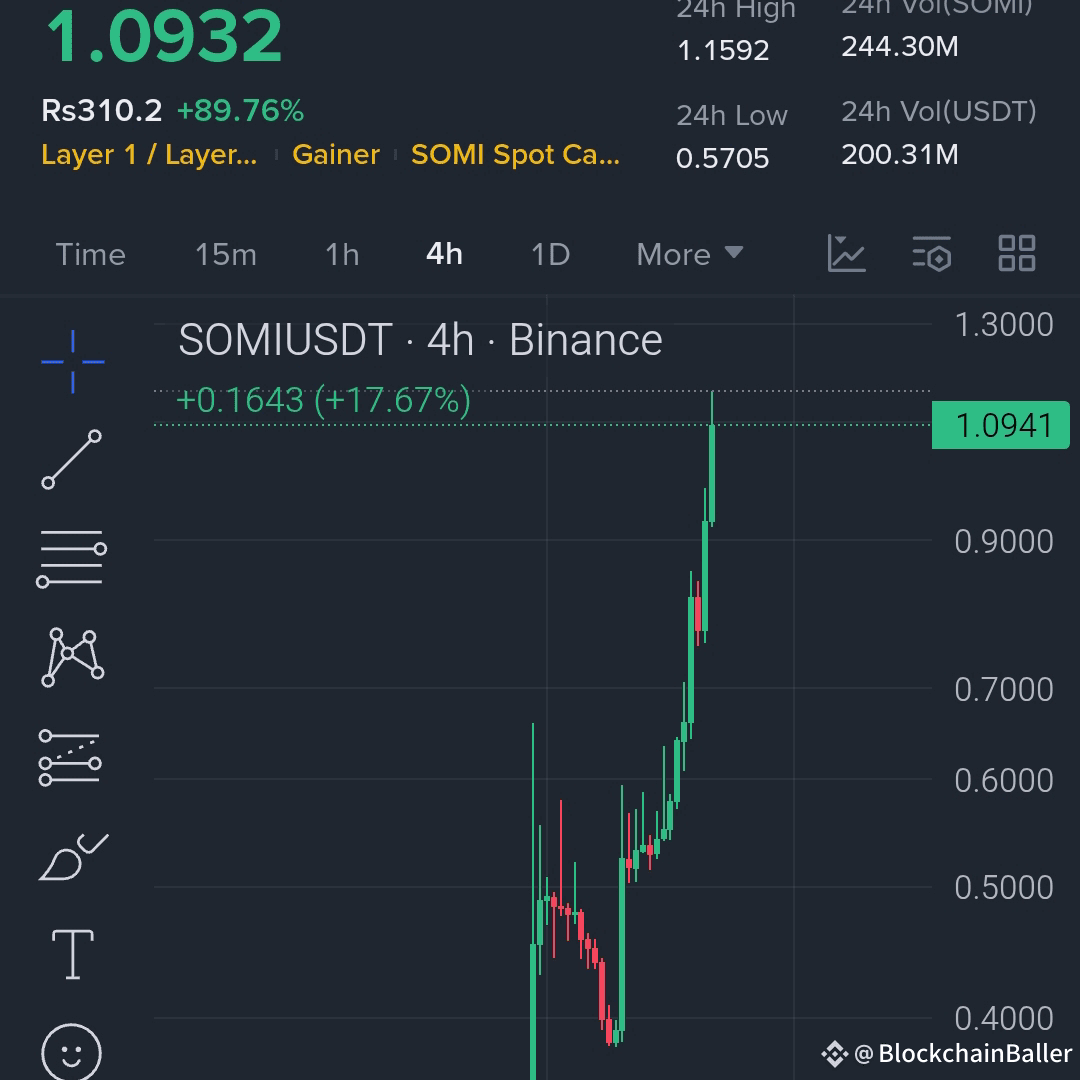Select the trend line drawing tool
1080x1080 pixels.
click(x=72, y=459)
